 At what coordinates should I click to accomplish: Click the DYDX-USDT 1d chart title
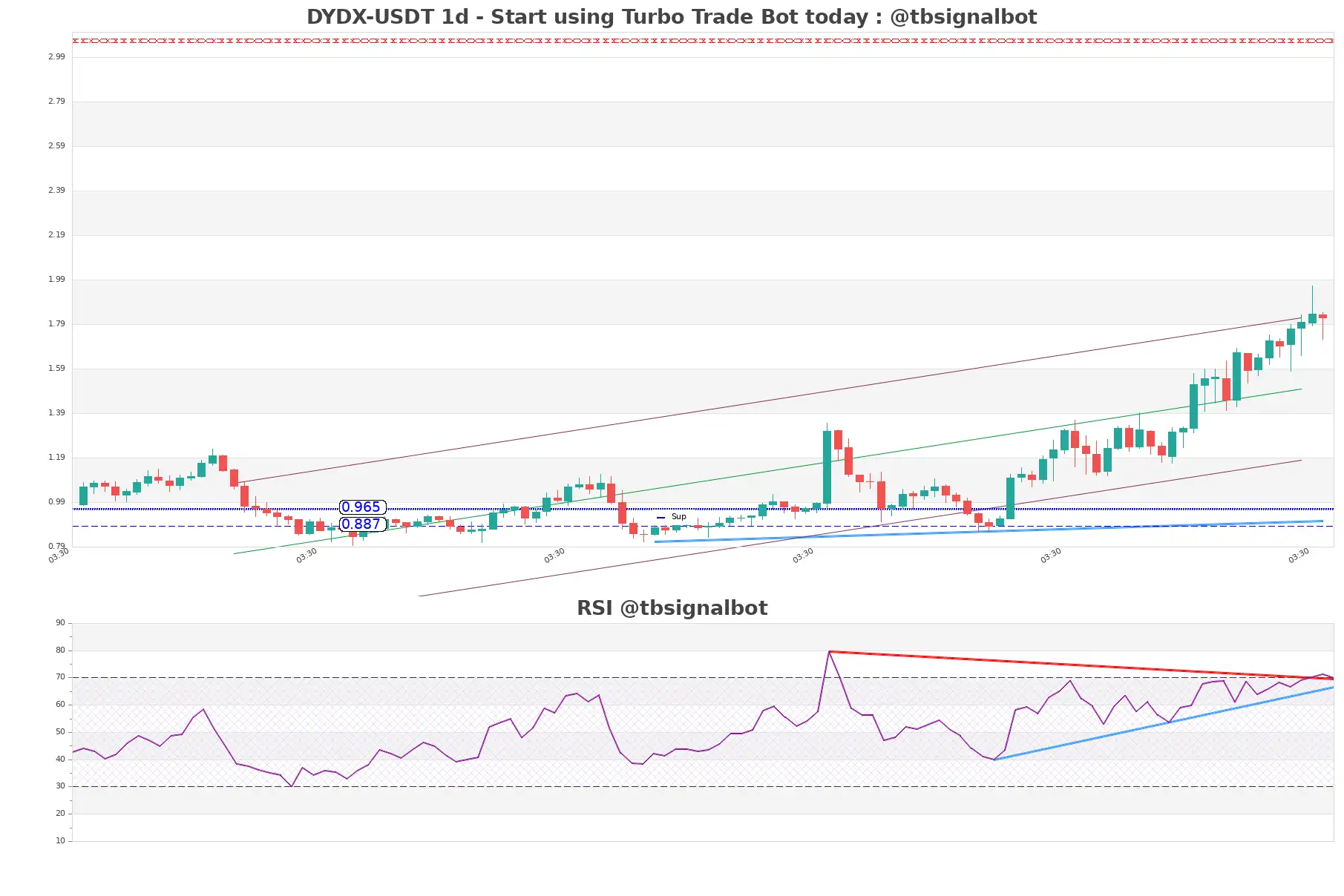coord(672,17)
